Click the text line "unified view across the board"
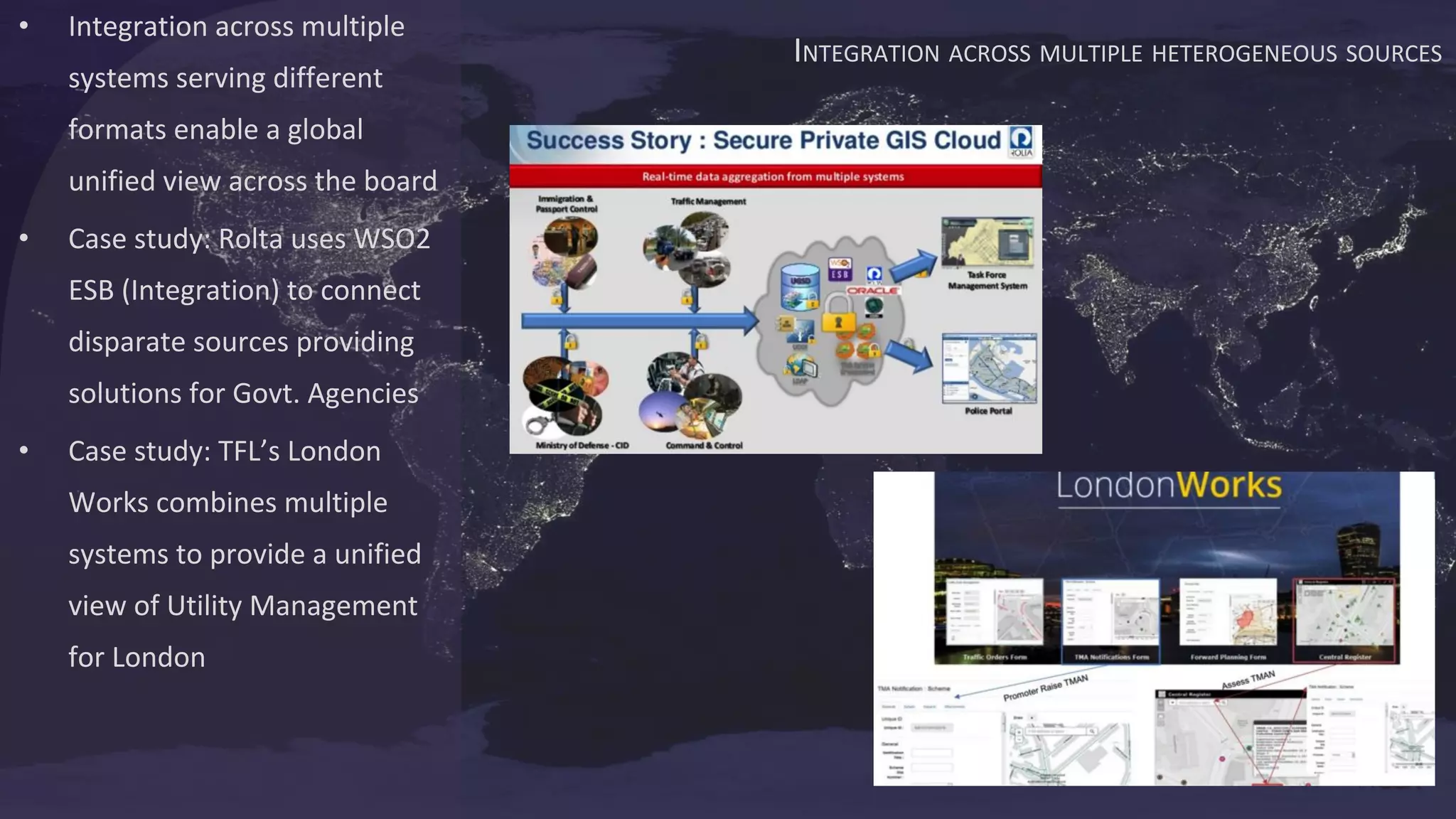 252,181
